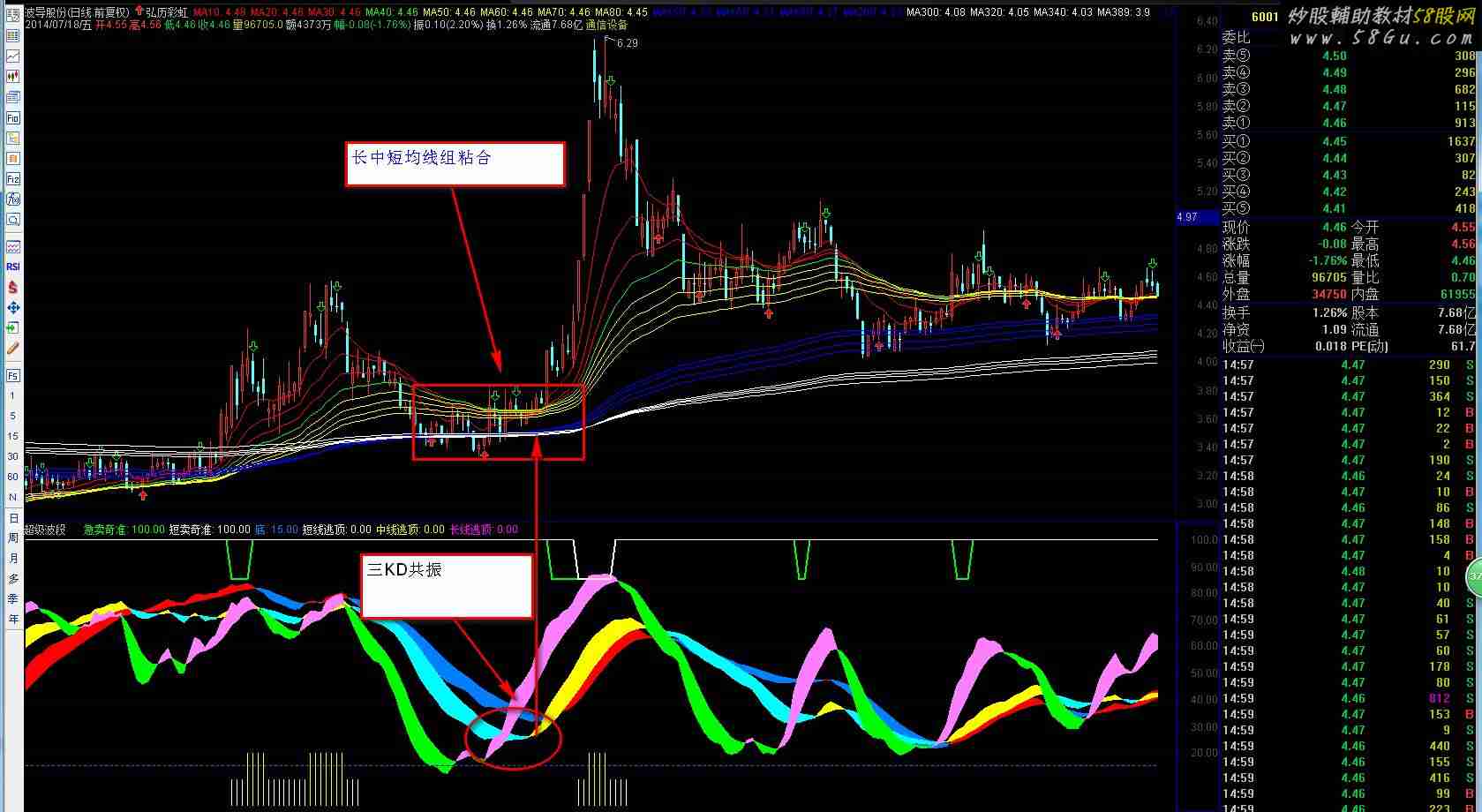This screenshot has height=812, width=1482.
Task: Expand the 多 multi-period option
Action: [13, 579]
